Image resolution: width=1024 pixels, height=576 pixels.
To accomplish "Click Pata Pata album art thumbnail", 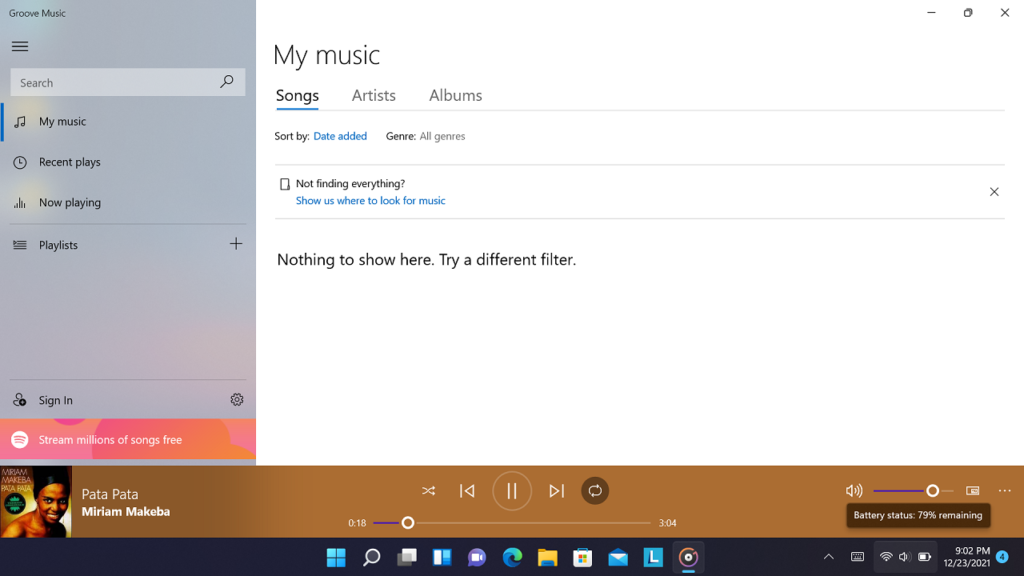I will (x=36, y=502).
